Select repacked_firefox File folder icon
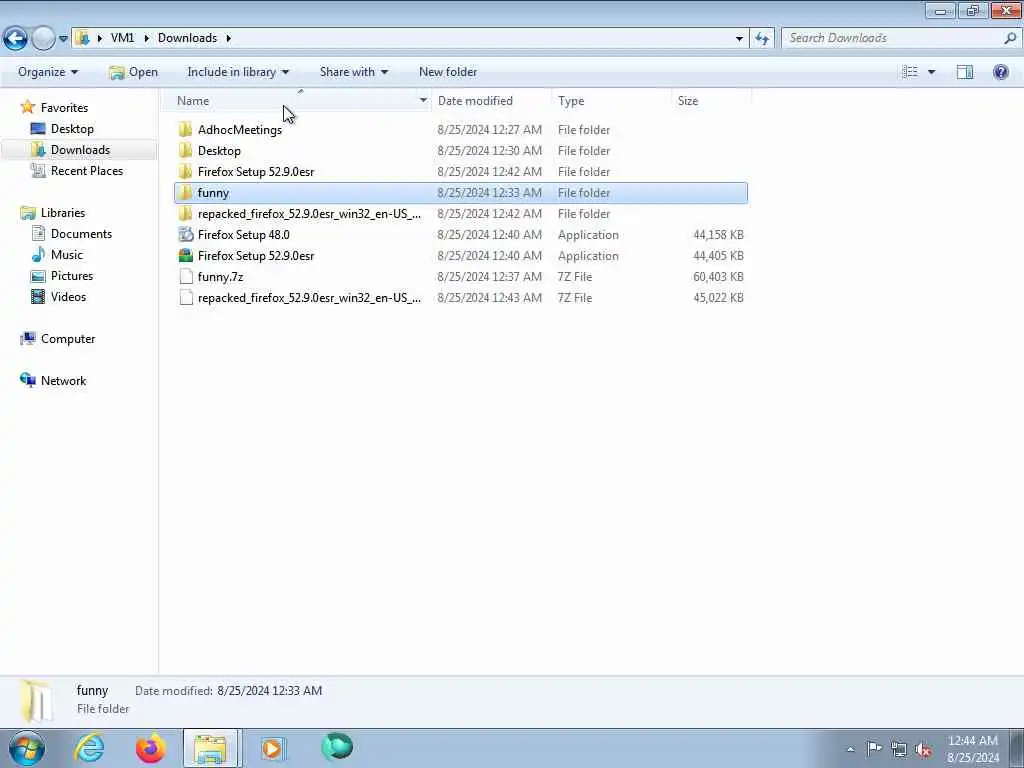This screenshot has width=1024, height=768. click(185, 214)
